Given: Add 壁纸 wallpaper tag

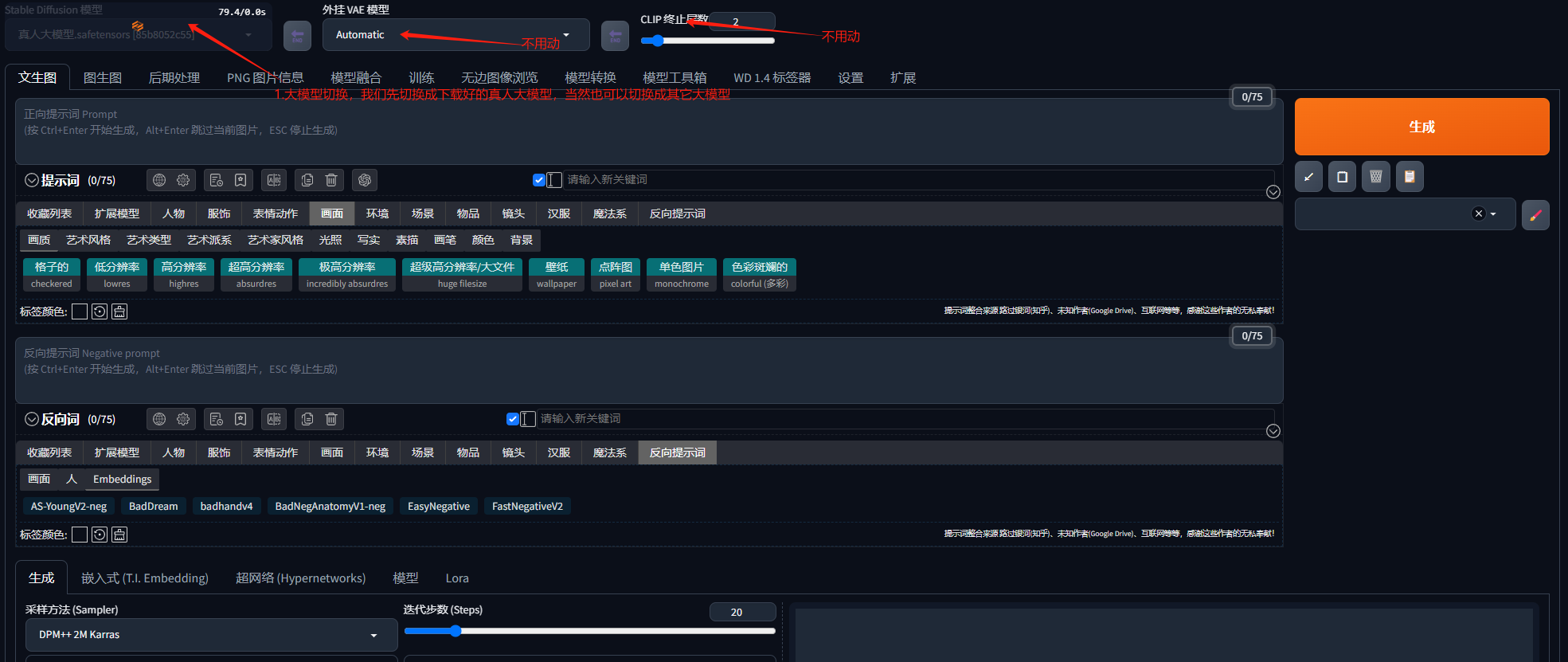Looking at the screenshot, I should click(557, 275).
